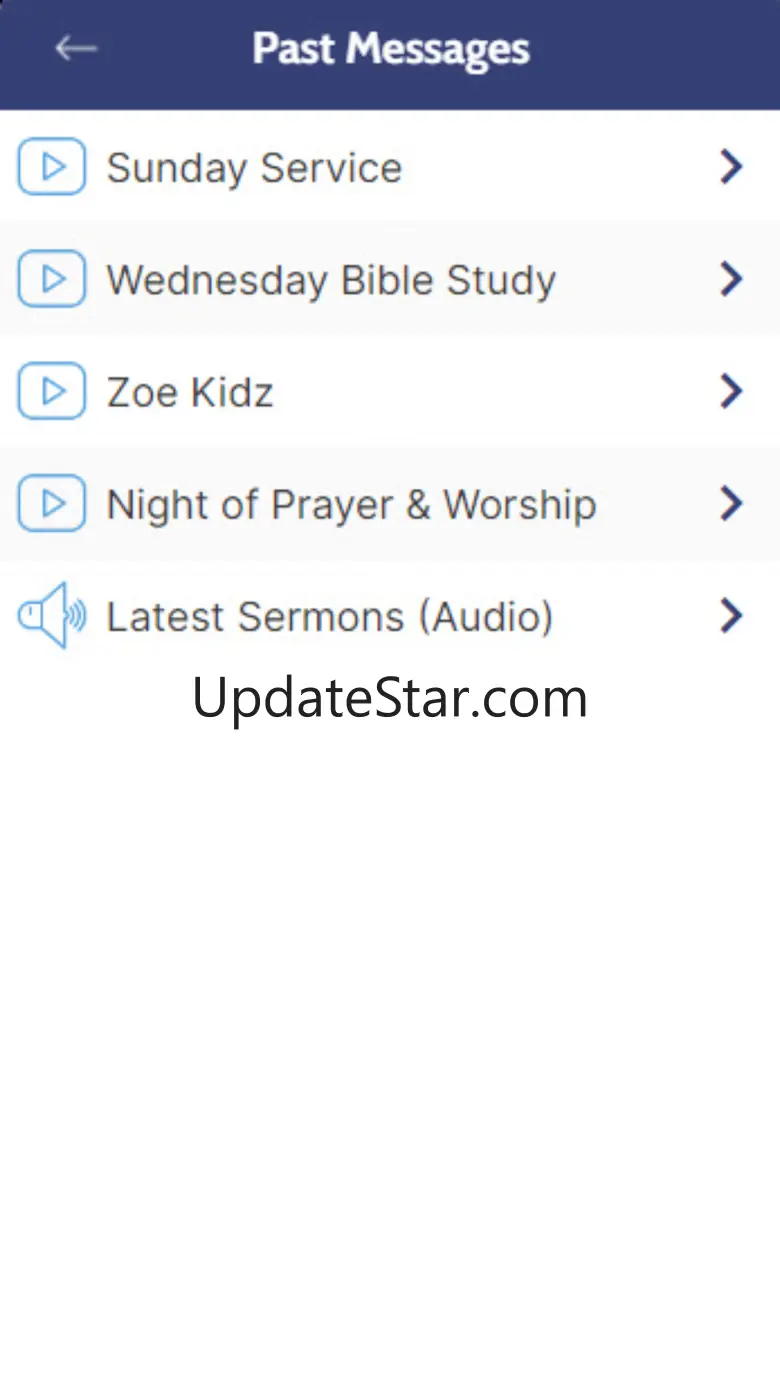
Task: Expand Wednesday Bible Study via chevron arrow
Action: [731, 279]
